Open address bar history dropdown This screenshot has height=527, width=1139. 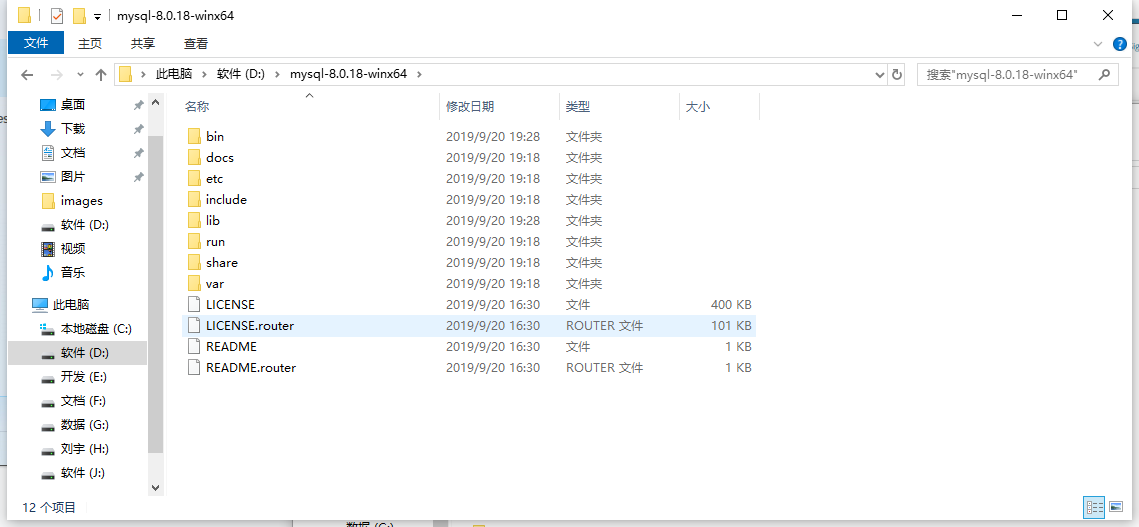pyautogui.click(x=880, y=74)
